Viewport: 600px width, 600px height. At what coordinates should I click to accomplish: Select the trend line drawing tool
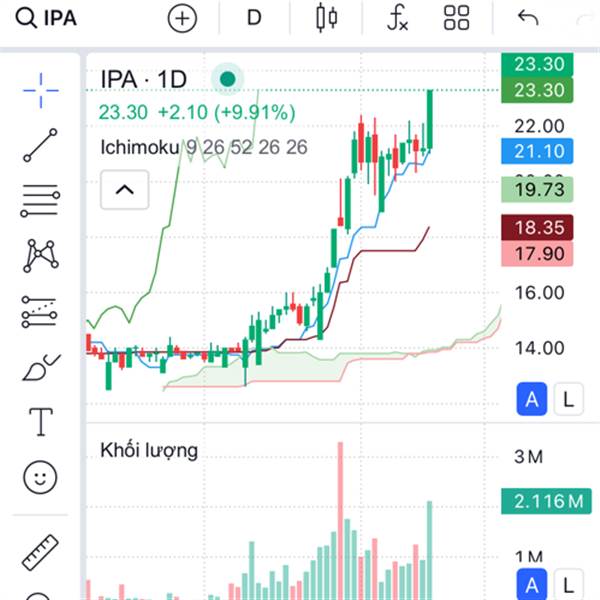point(40,145)
